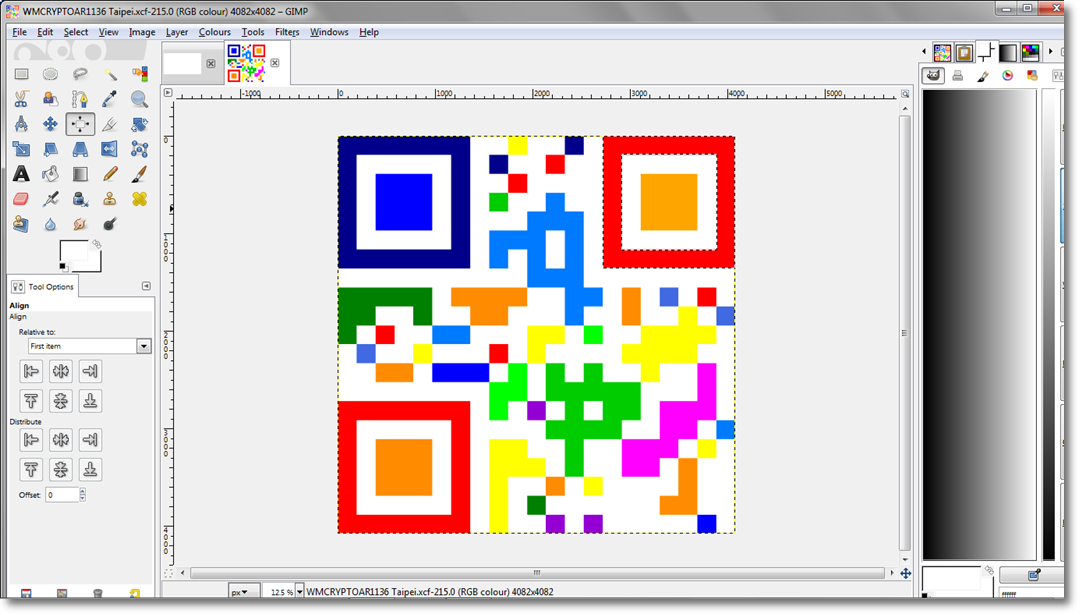Select the Paintbrush tool

139,174
